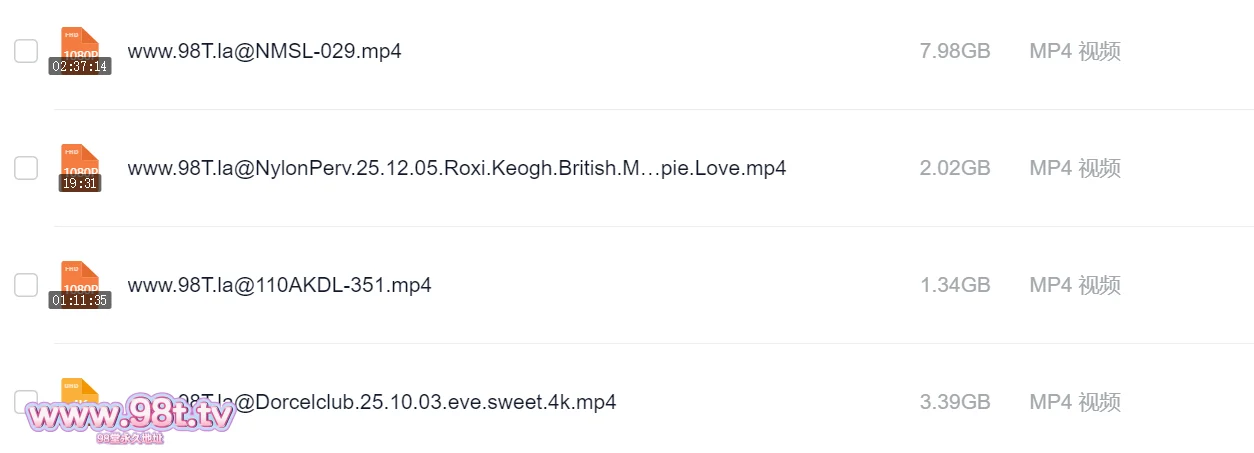The width and height of the screenshot is (1254, 453).
Task: Tick the checkbox for NMSL-029.mp4
Action: (26, 51)
